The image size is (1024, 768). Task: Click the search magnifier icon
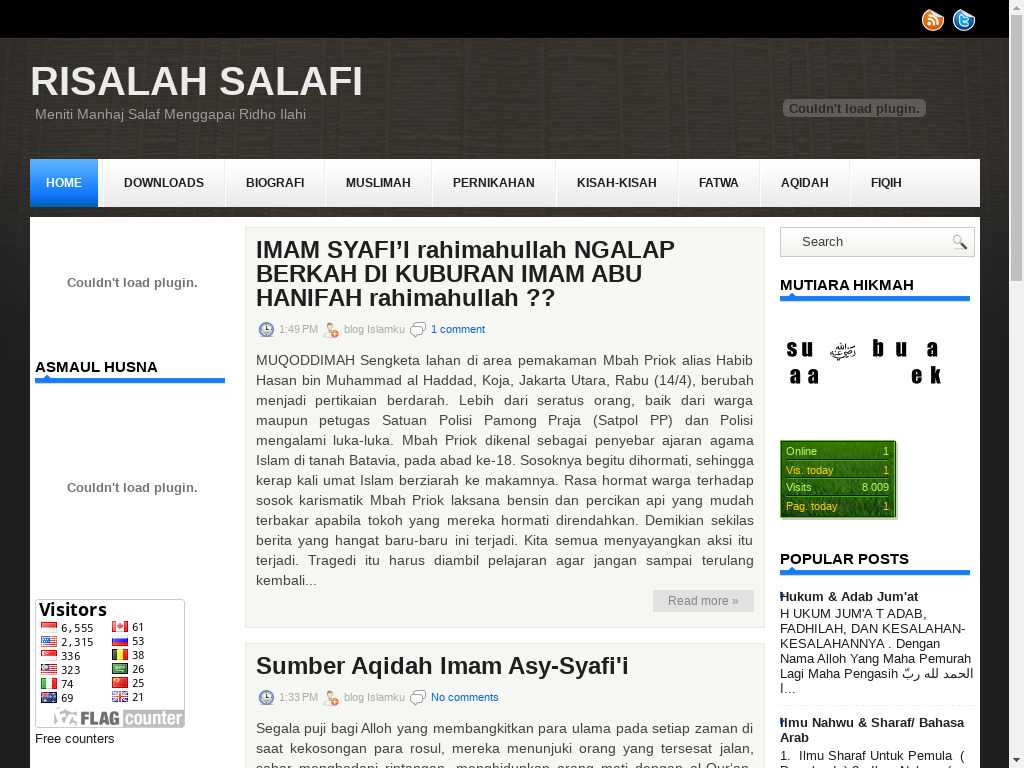click(959, 242)
